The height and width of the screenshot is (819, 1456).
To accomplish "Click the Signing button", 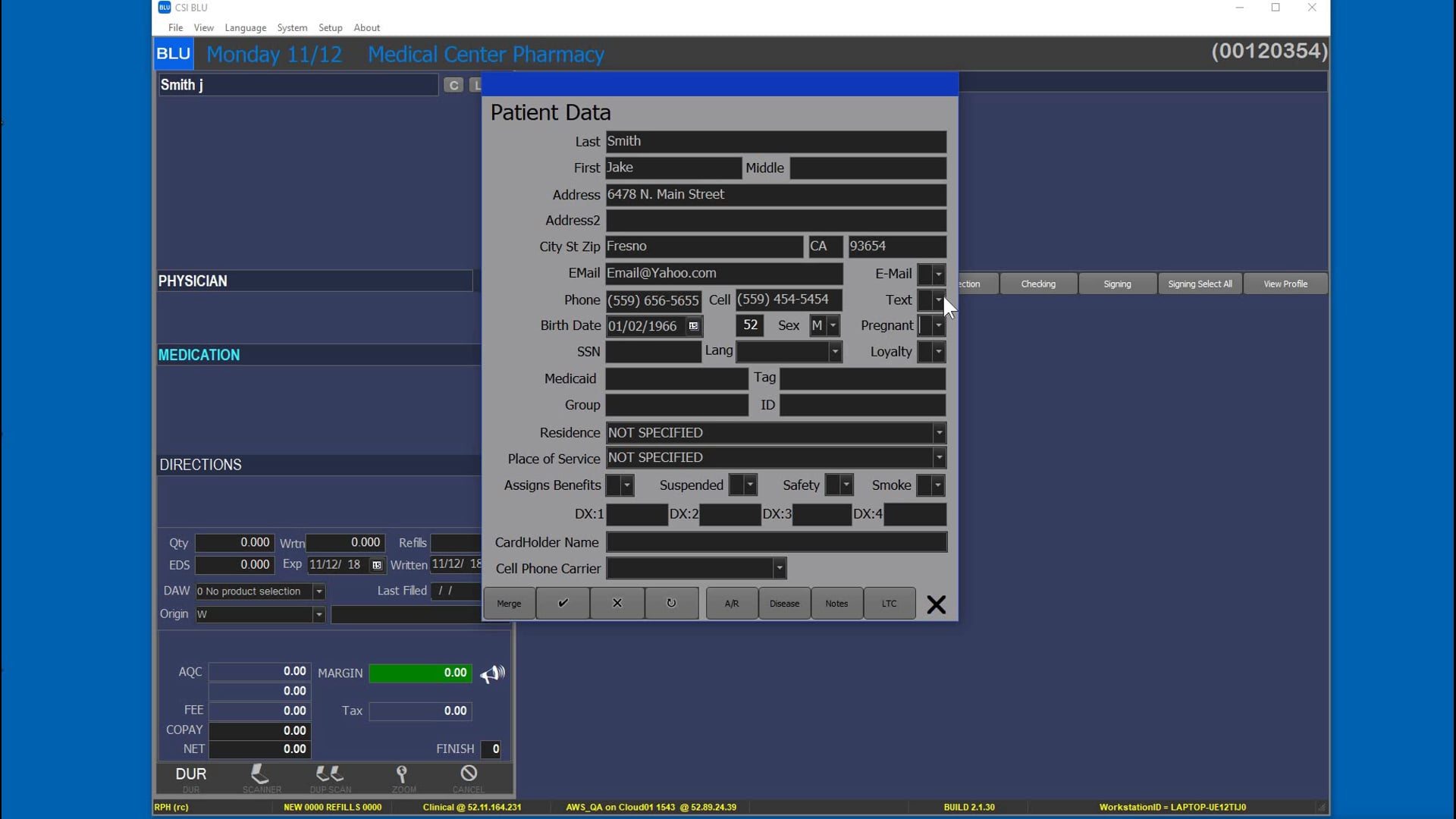I will [x=1117, y=284].
